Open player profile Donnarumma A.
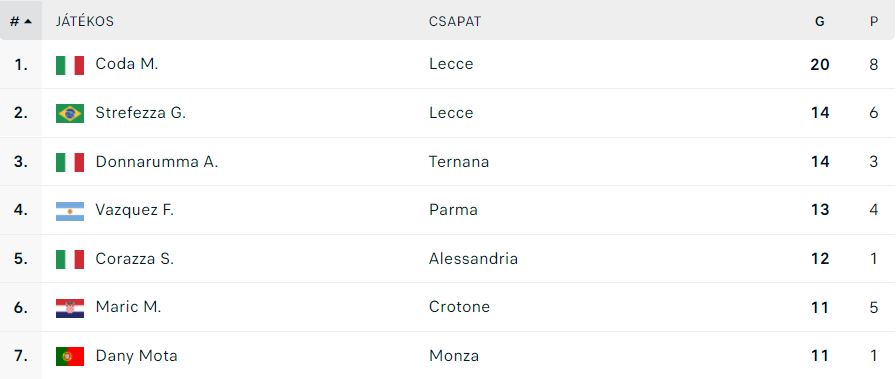896x379 pixels. pos(157,162)
